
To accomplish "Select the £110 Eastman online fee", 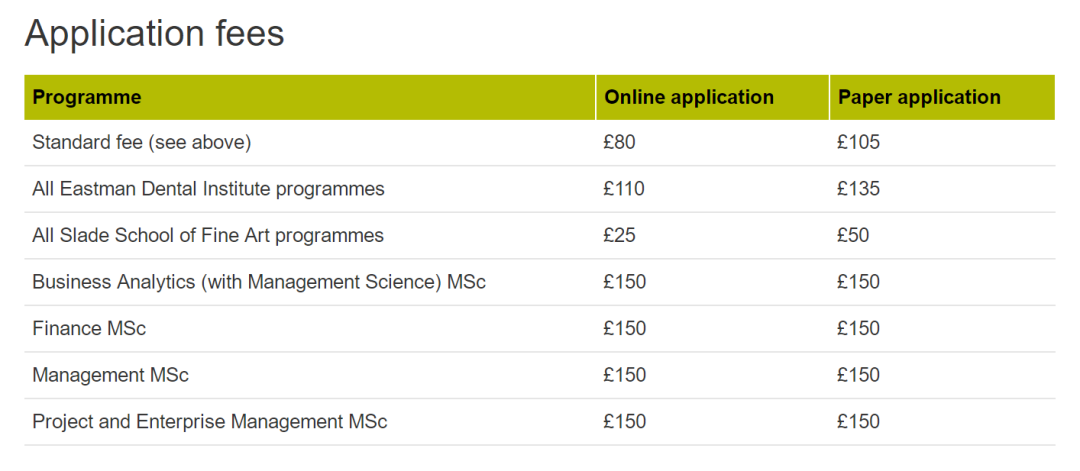I will 624,189.
